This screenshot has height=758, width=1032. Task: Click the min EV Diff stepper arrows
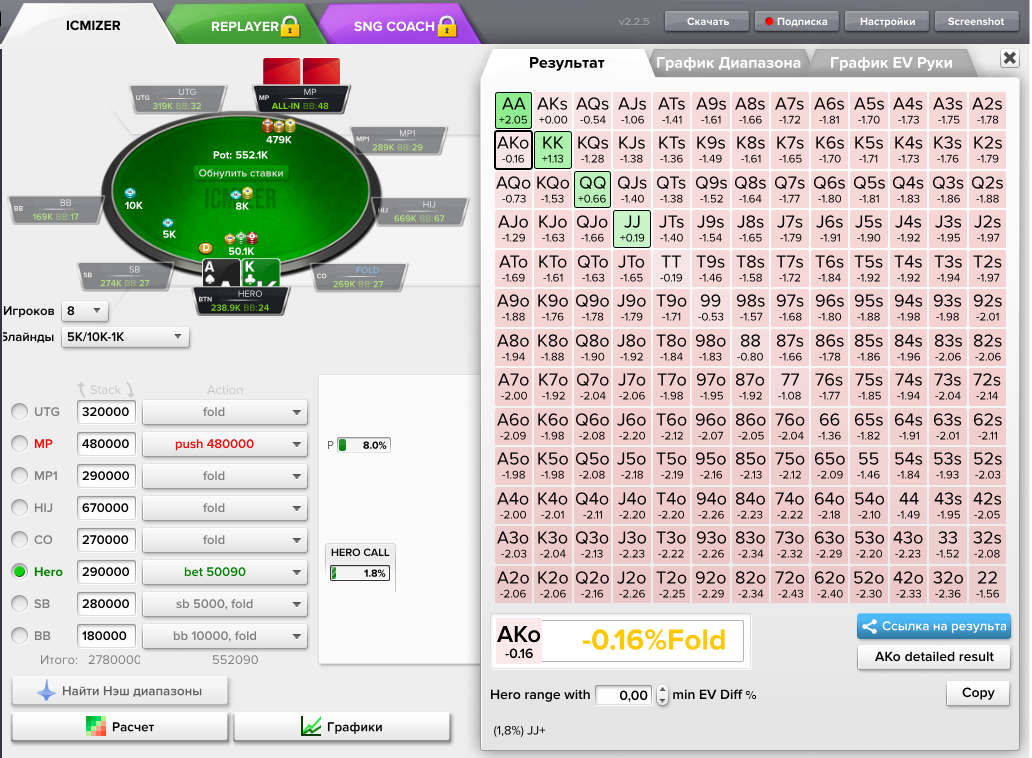663,695
